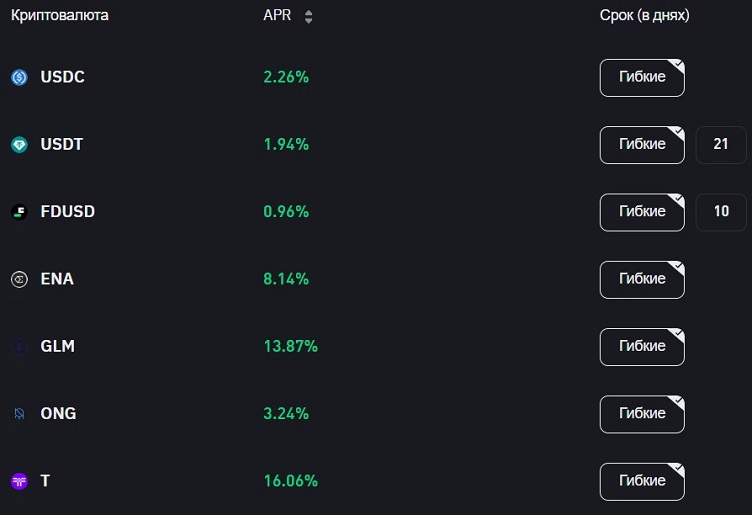Click the USDC coin icon
752x515 pixels.
[19, 77]
